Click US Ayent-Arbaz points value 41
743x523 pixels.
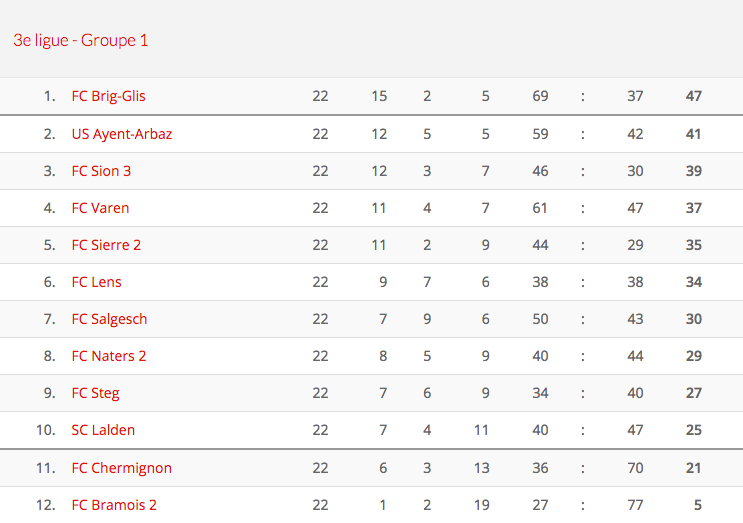(693, 134)
